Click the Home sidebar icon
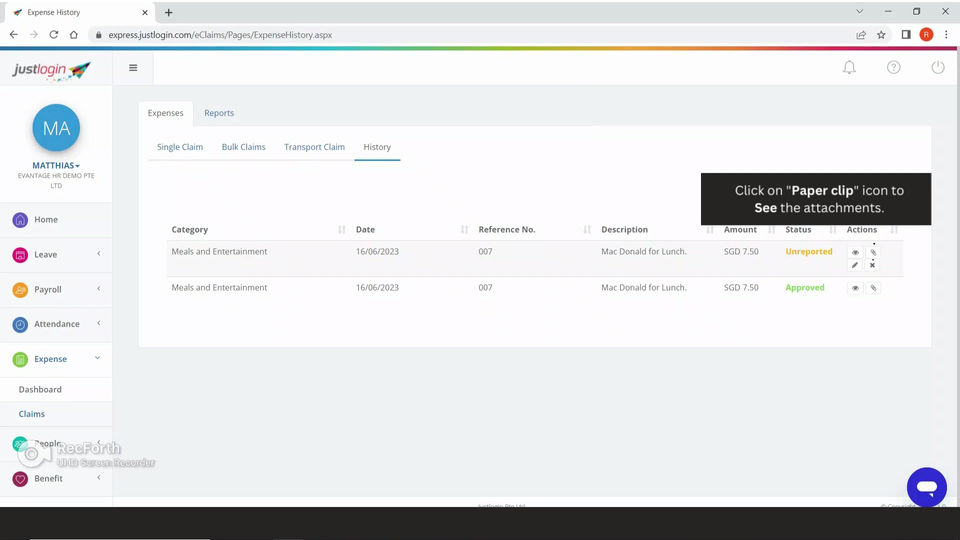 coord(20,220)
